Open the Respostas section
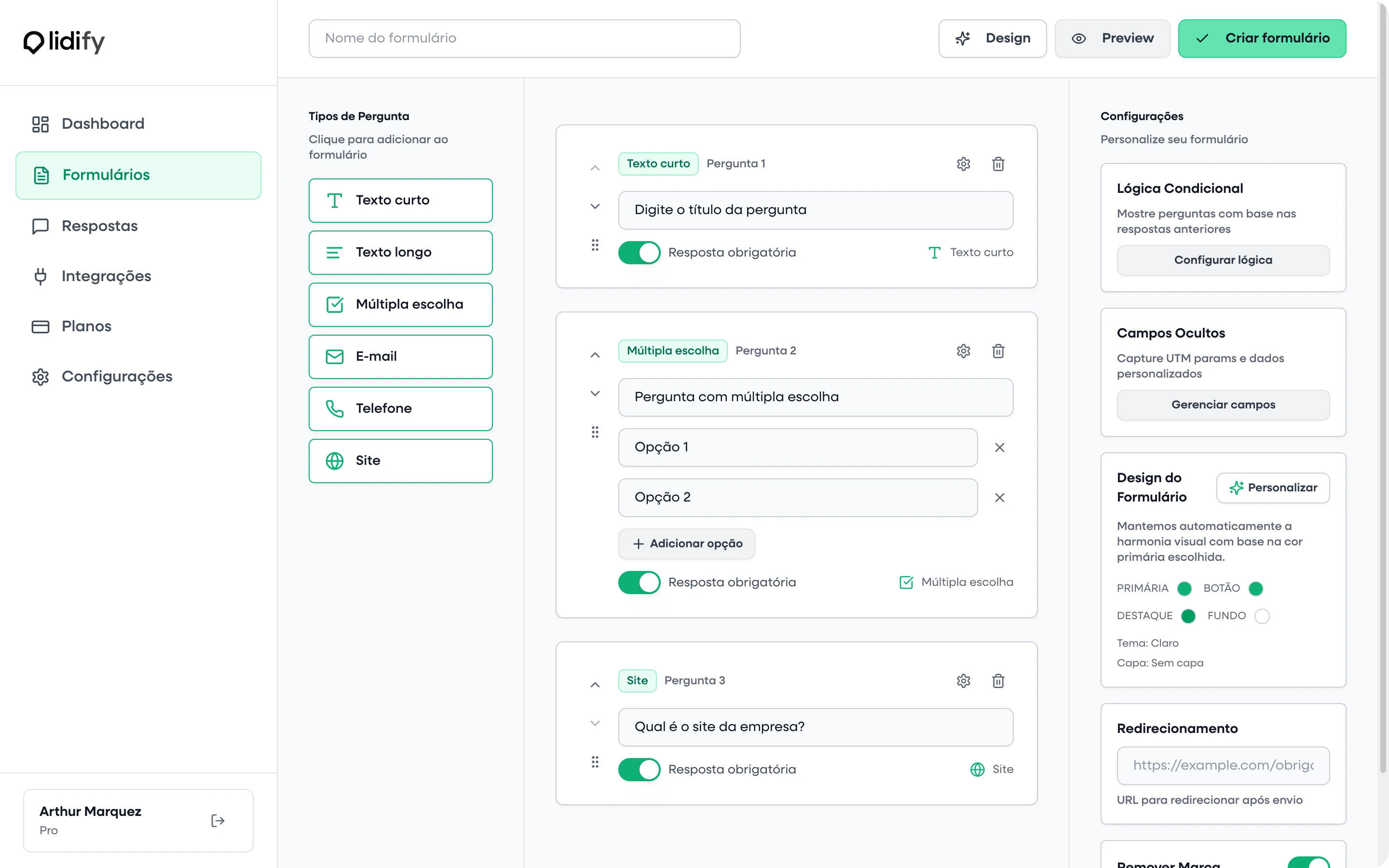This screenshot has width=1389, height=868. tap(100, 226)
